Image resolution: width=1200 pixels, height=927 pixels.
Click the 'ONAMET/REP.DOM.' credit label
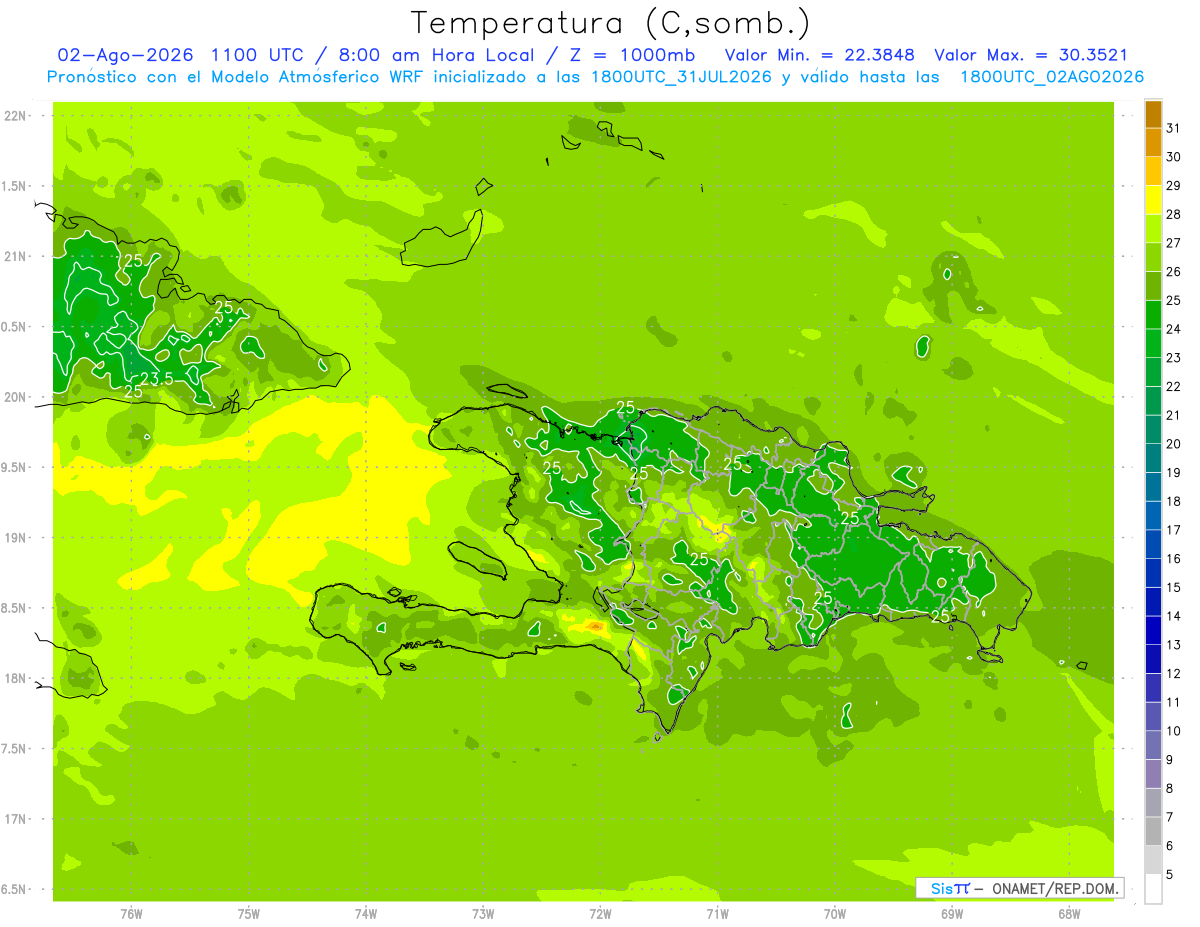coord(1056,888)
